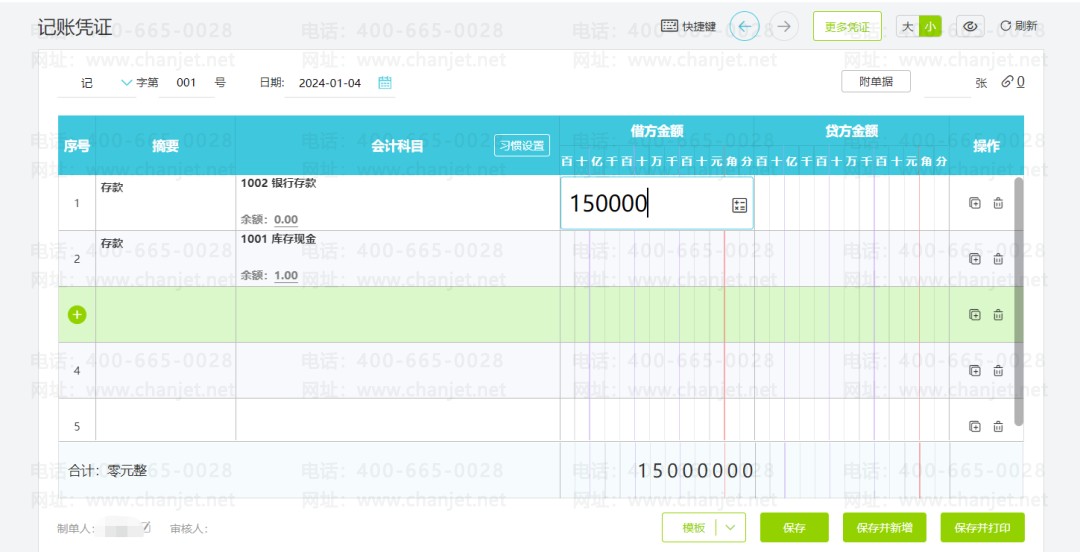Open 习惯设置 habit settings
The height and width of the screenshot is (552, 1080).
click(522, 145)
